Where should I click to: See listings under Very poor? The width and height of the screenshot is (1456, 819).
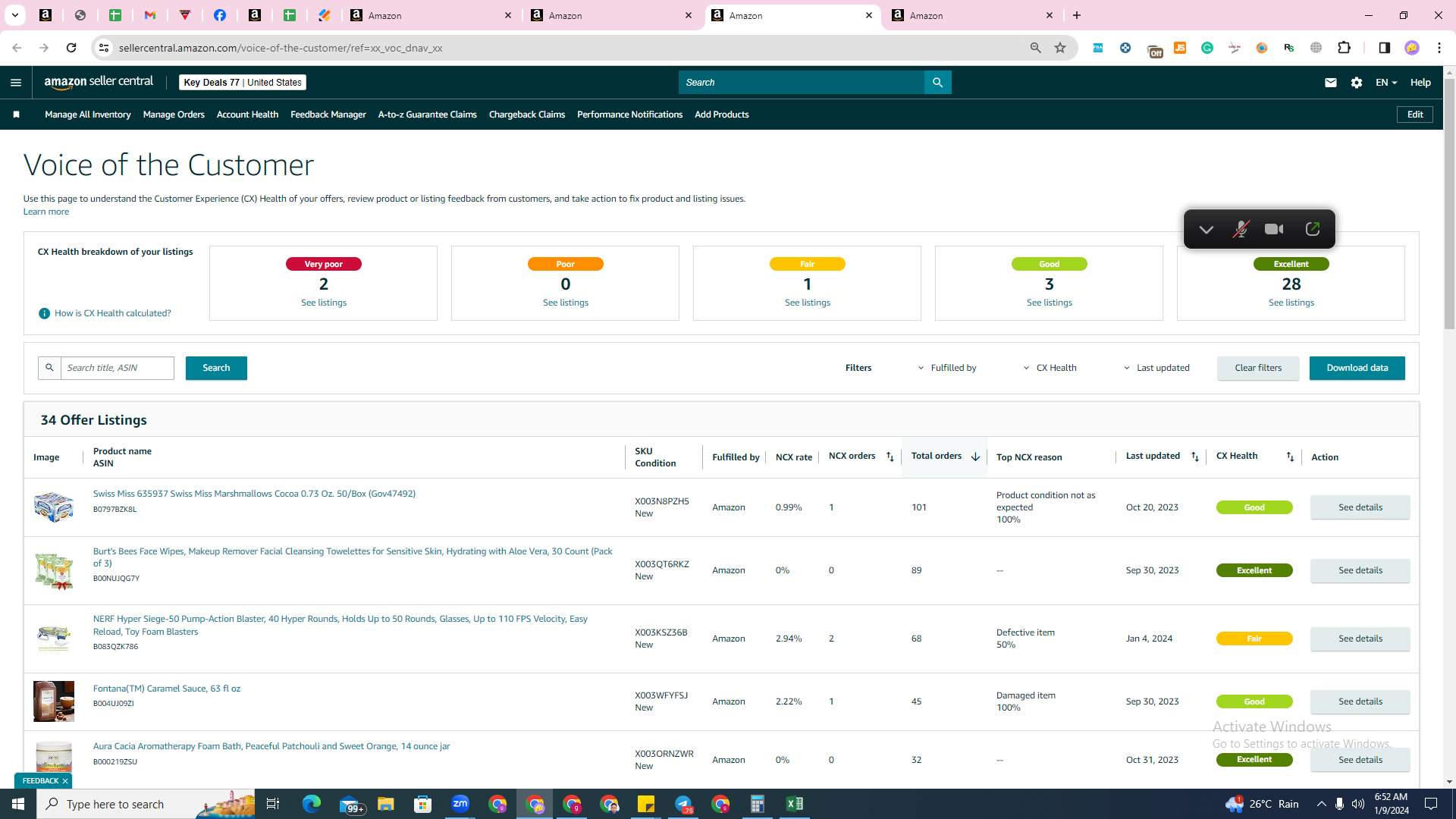point(324,303)
